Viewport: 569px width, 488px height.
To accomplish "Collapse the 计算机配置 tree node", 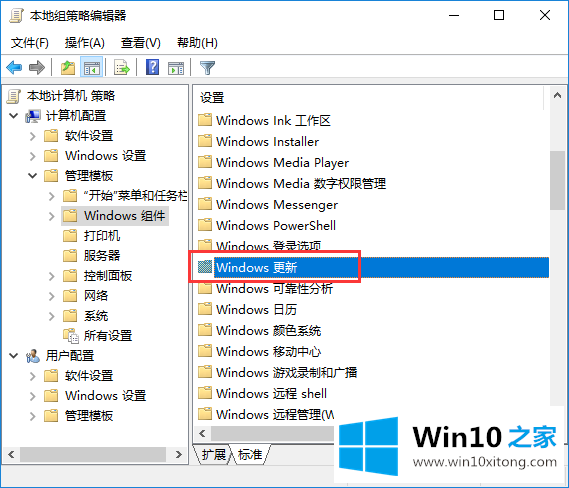I will pyautogui.click(x=13, y=116).
